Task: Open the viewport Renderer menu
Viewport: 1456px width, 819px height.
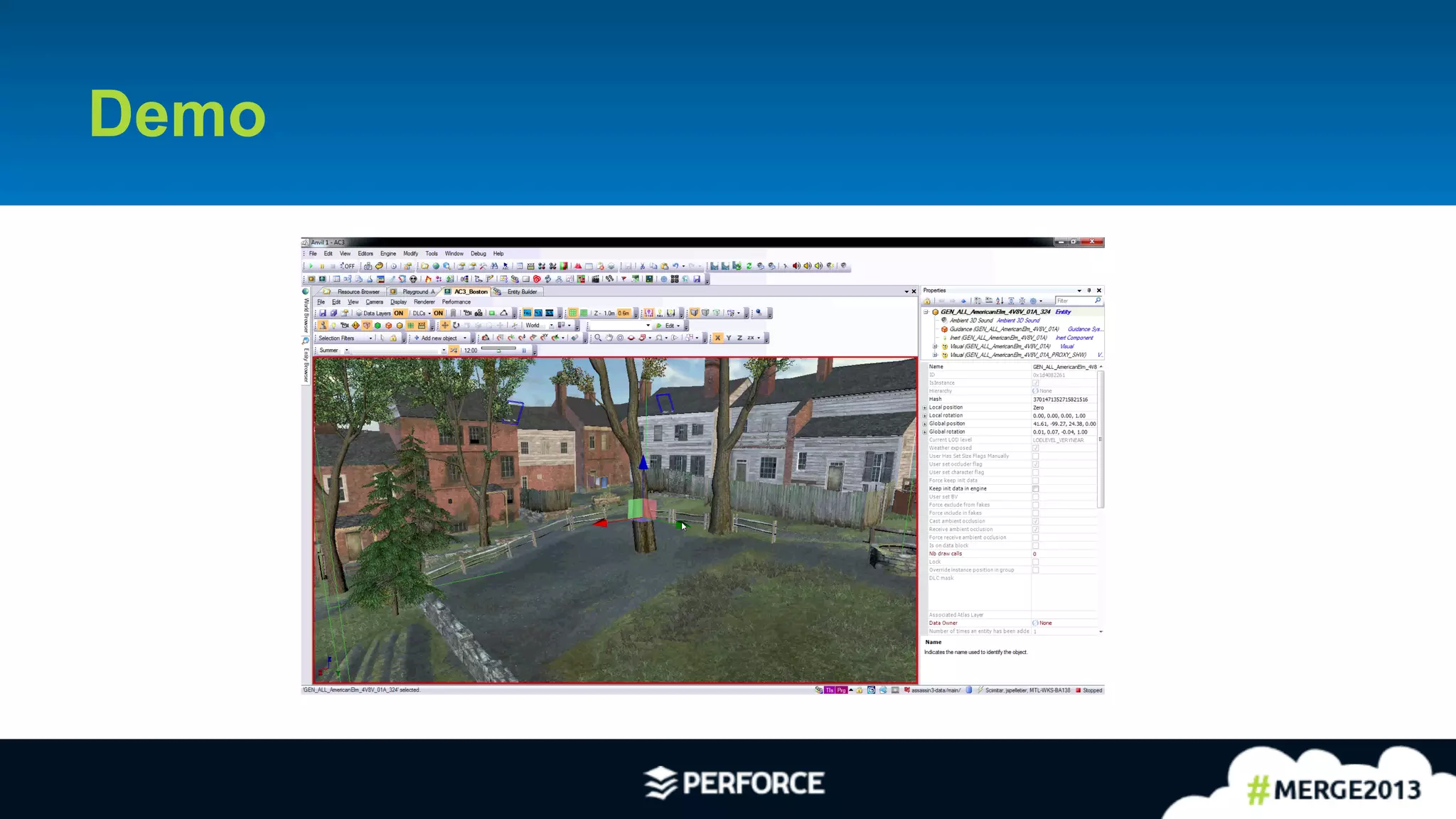Action: pos(424,301)
